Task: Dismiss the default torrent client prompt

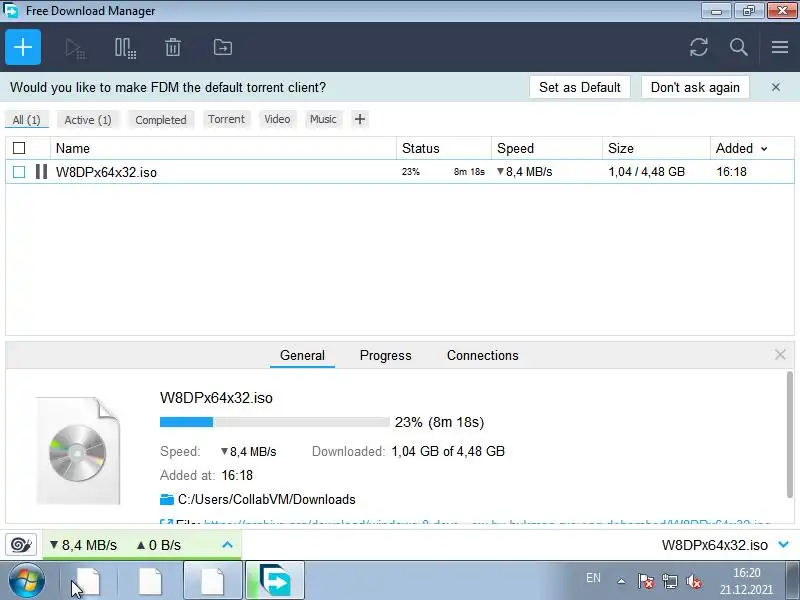Action: (776, 87)
